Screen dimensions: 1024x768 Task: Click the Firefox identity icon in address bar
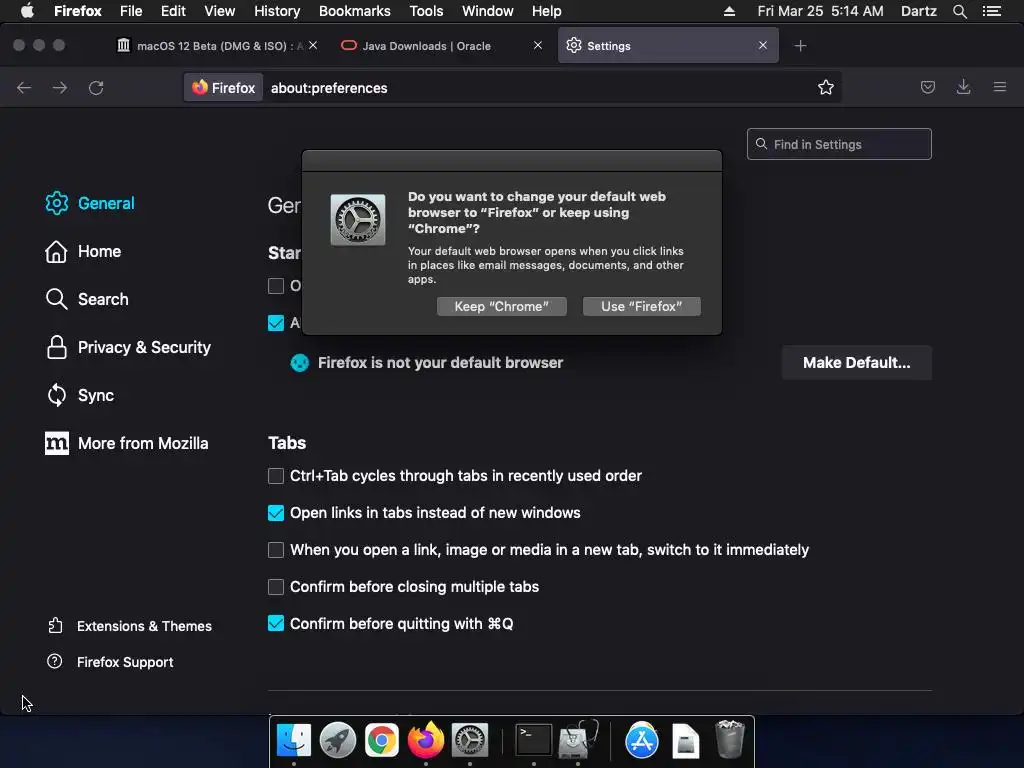coord(223,88)
